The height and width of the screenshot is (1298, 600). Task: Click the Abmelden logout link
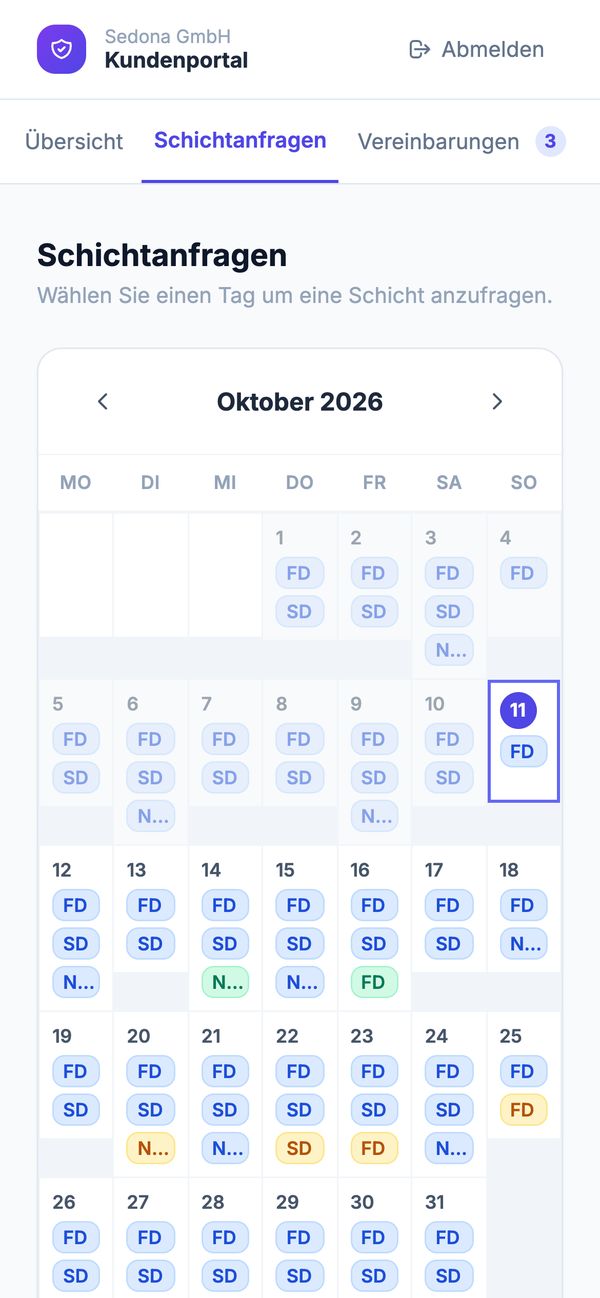tap(477, 49)
